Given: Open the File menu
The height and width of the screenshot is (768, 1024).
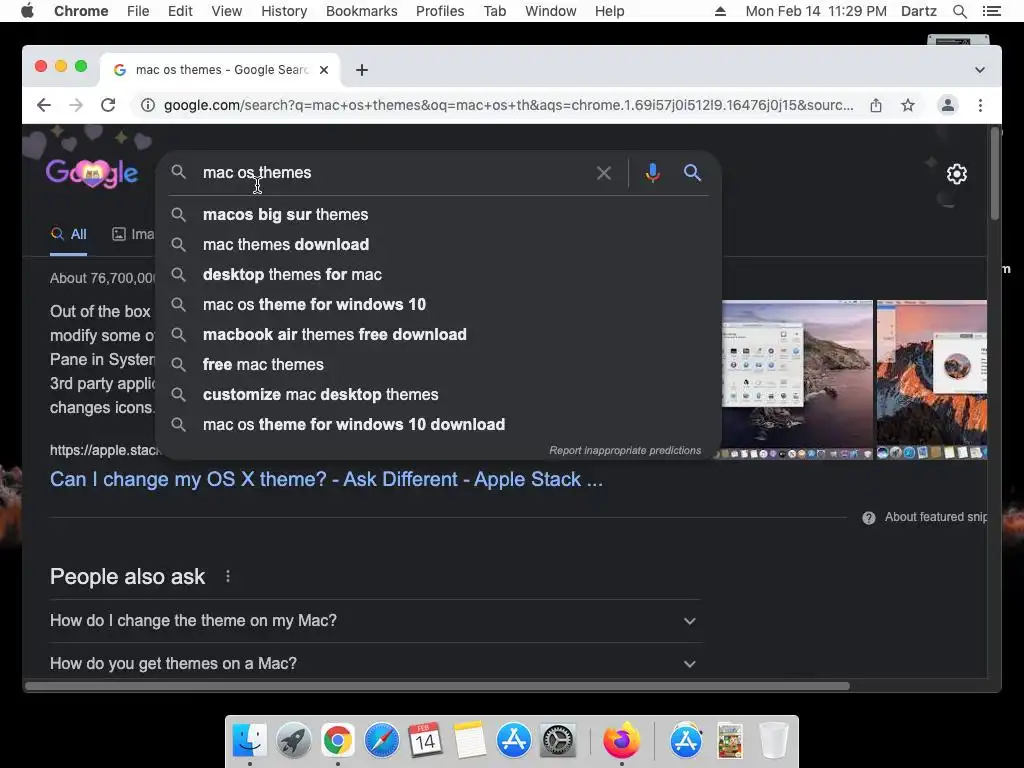Looking at the screenshot, I should coord(138,11).
